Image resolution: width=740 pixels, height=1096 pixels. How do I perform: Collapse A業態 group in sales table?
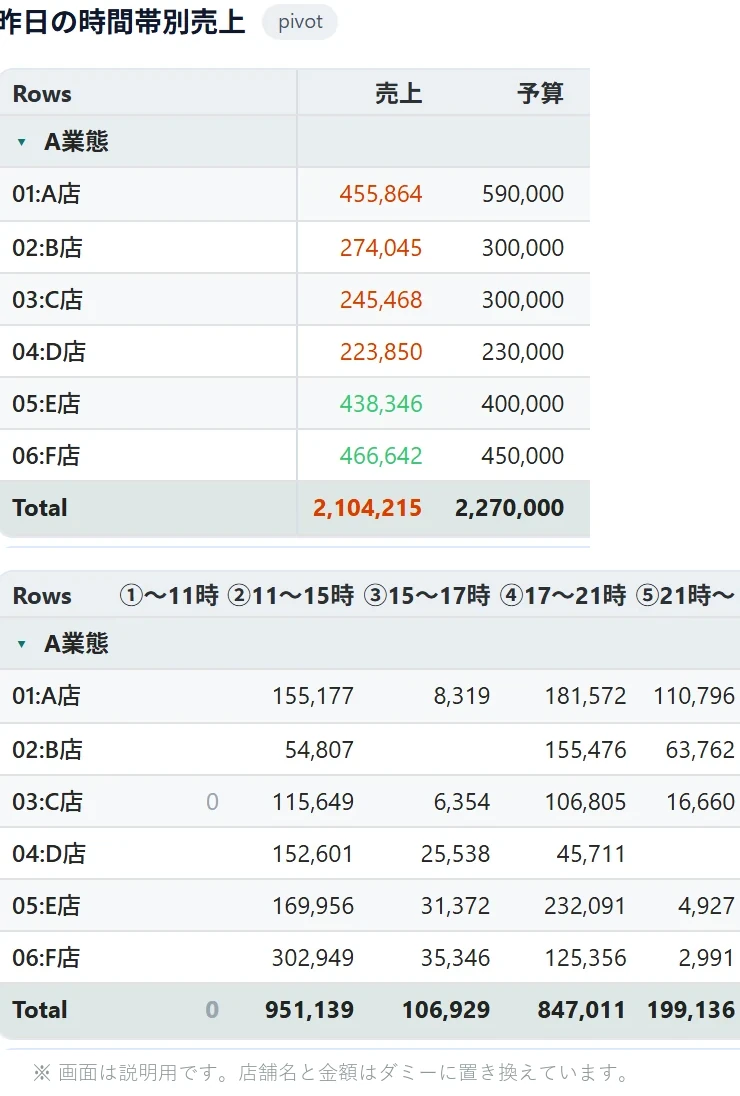click(22, 142)
